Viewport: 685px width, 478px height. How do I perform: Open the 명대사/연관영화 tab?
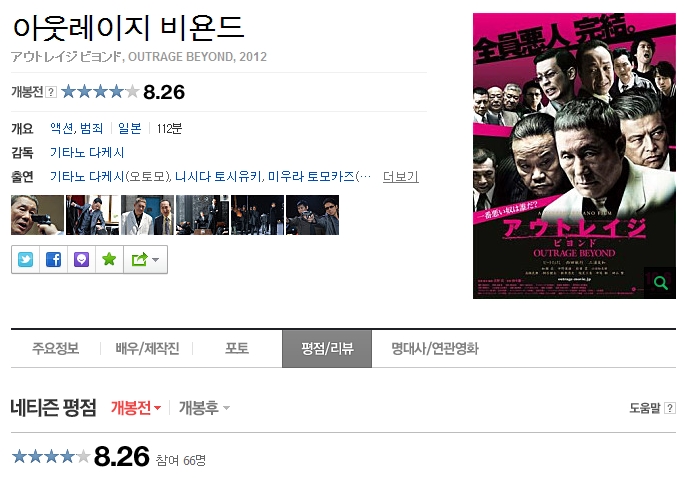click(x=435, y=349)
